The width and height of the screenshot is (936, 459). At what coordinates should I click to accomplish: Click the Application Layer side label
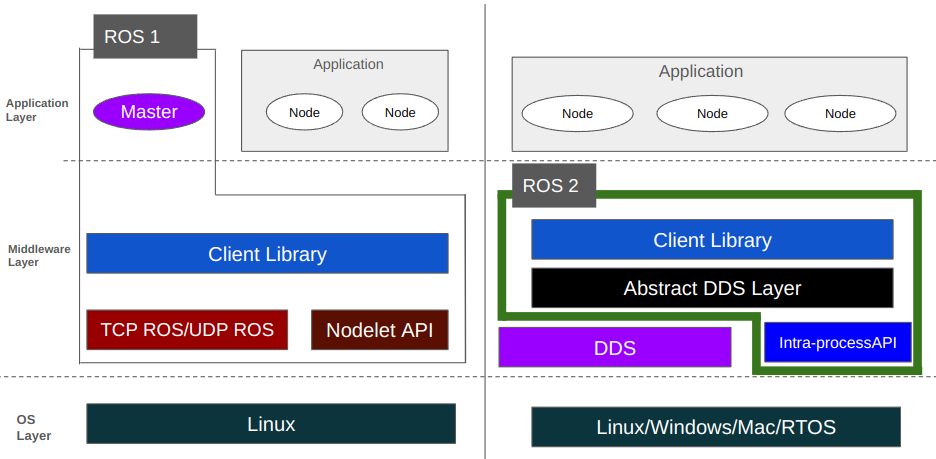(x=37, y=110)
